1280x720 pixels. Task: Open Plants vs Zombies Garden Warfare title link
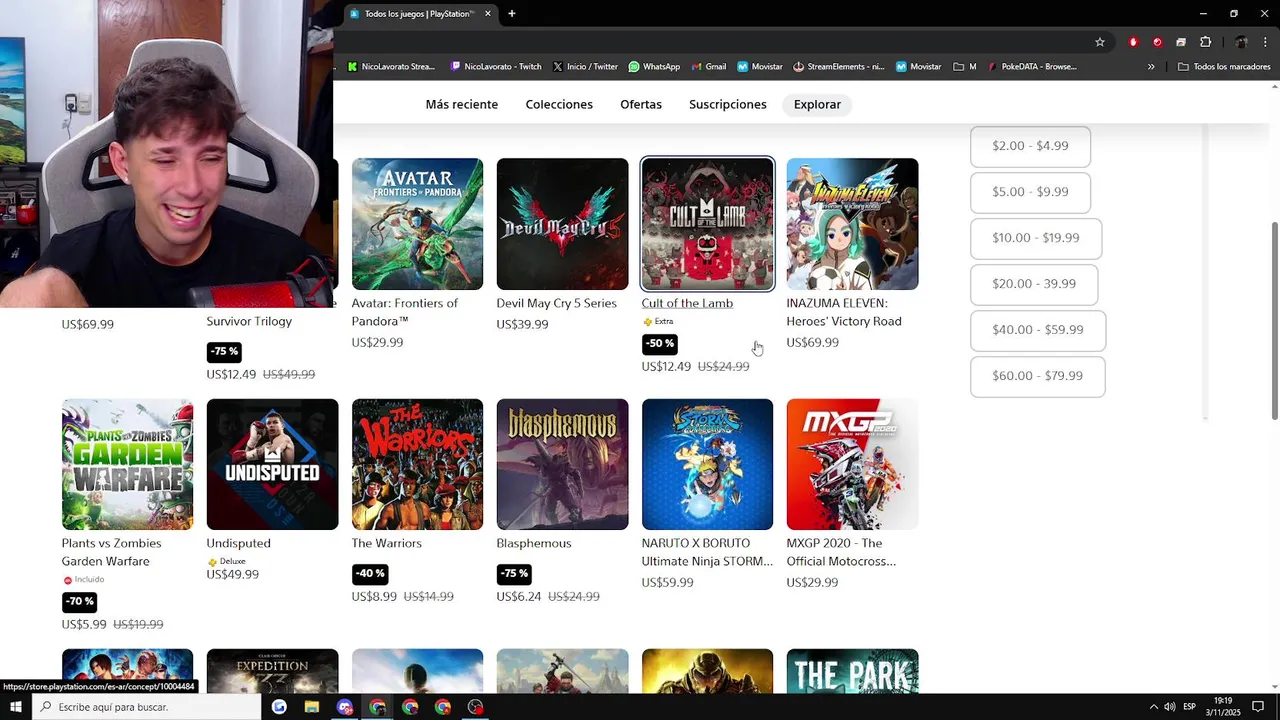click(x=112, y=552)
